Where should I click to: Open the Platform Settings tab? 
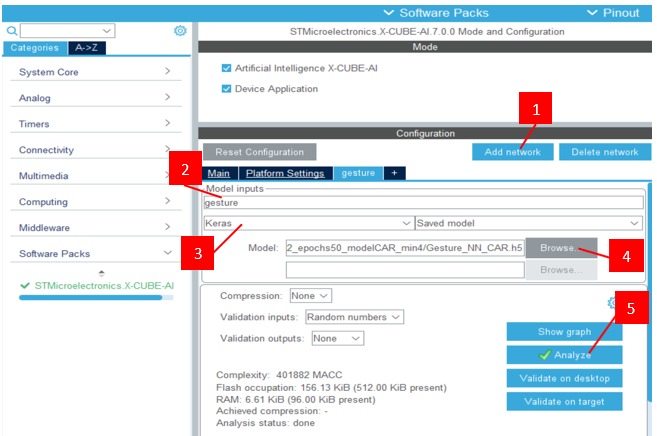pyautogui.click(x=285, y=173)
